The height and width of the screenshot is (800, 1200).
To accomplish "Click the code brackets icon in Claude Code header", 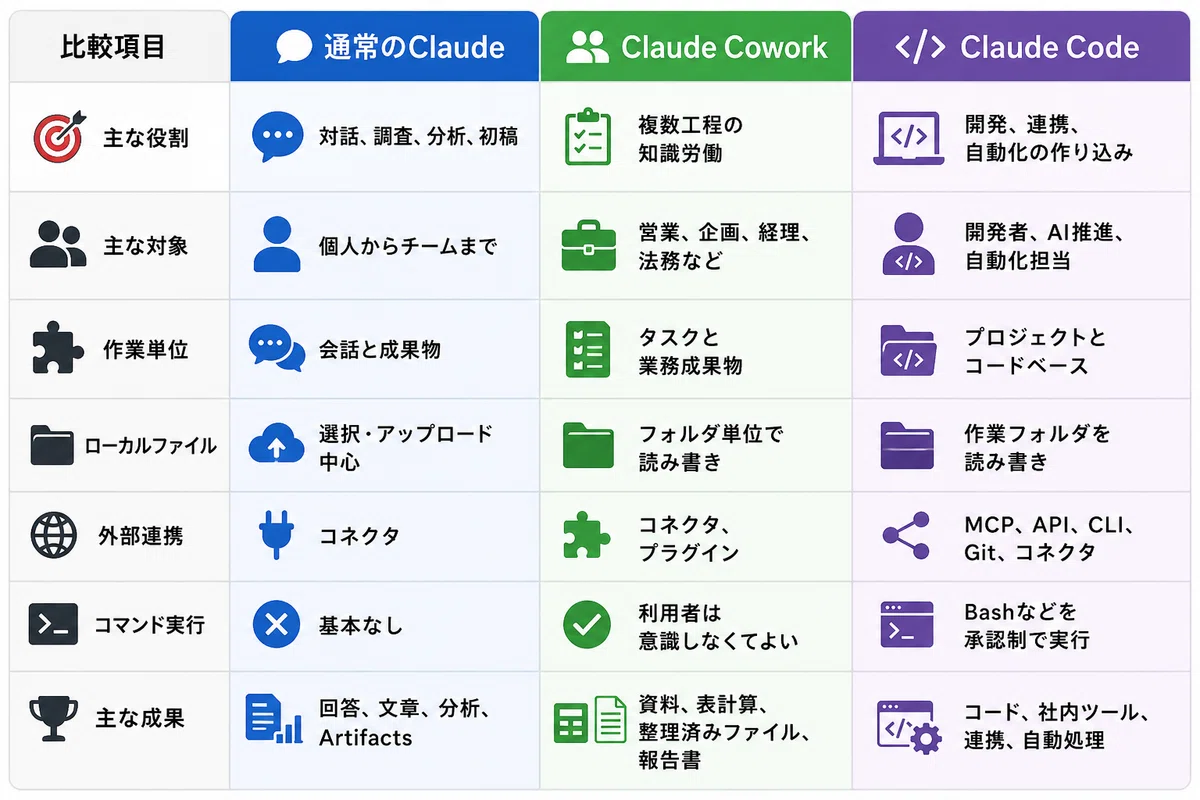I will point(919,47).
